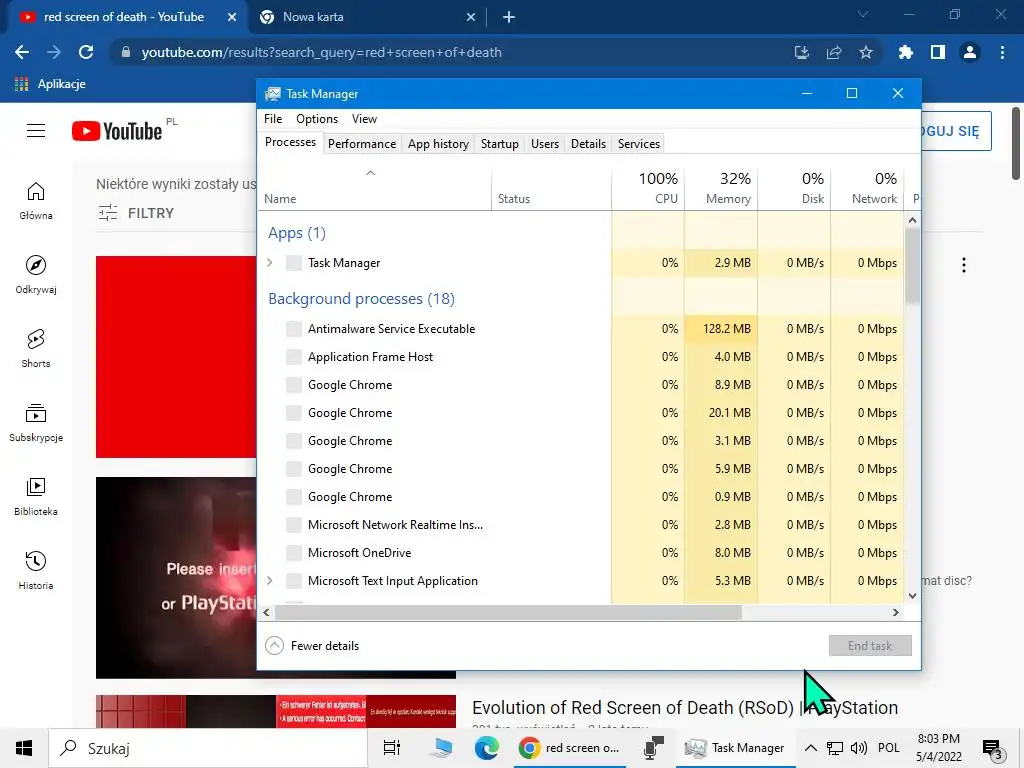Go to Główna home in YouTube sidebar
This screenshot has width=1024, height=768.
(x=36, y=200)
